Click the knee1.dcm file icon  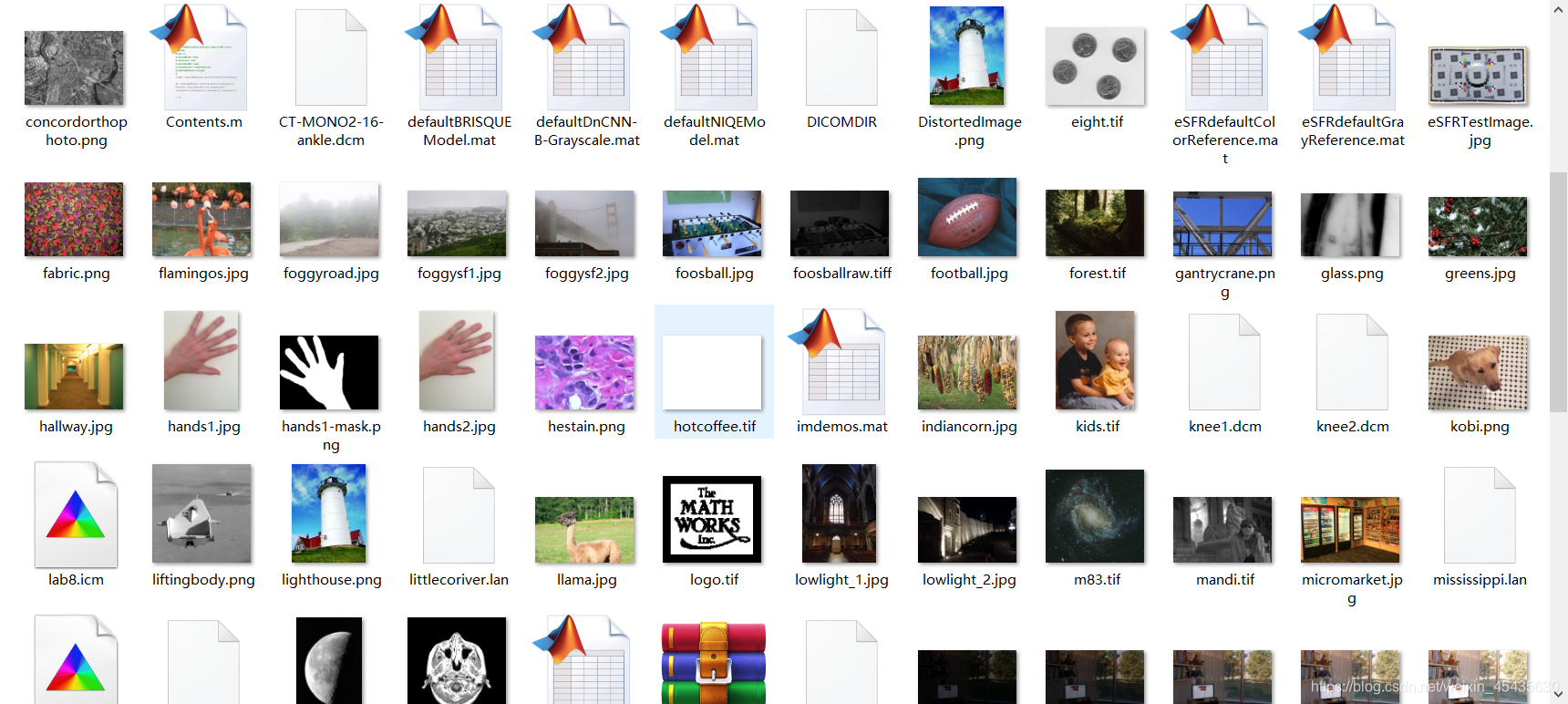pyautogui.click(x=1224, y=362)
